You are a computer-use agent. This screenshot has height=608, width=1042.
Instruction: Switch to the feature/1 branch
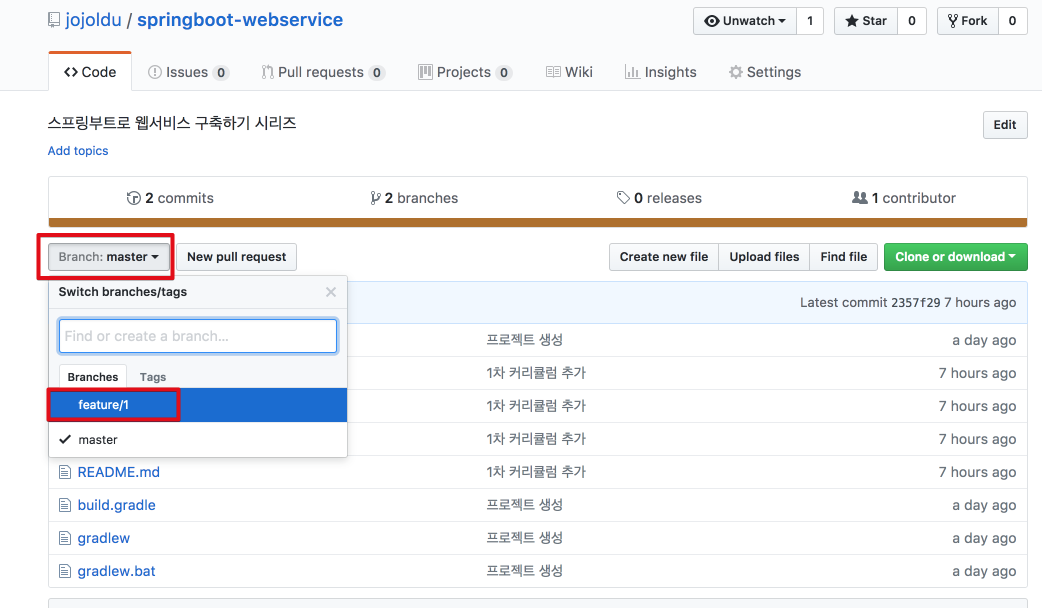pyautogui.click(x=198, y=405)
